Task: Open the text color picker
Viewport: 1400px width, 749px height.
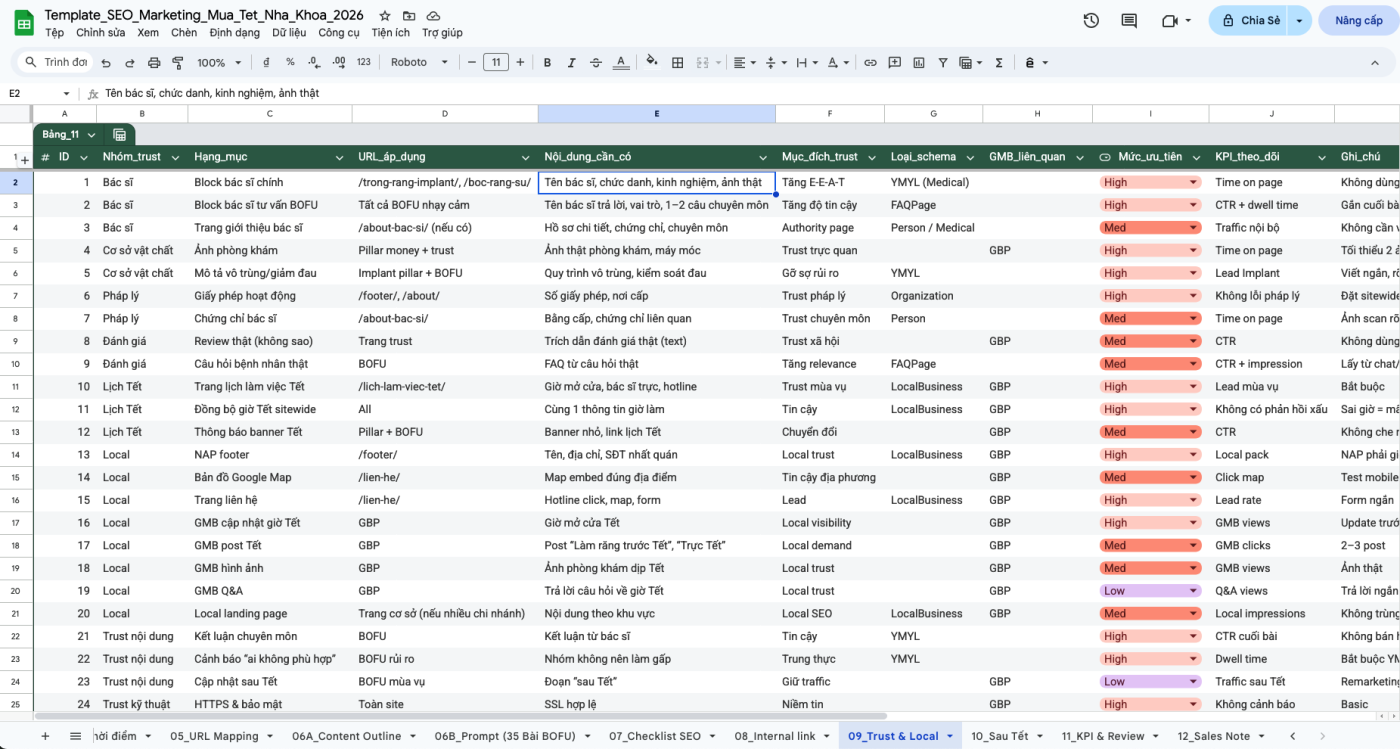Action: pos(621,62)
